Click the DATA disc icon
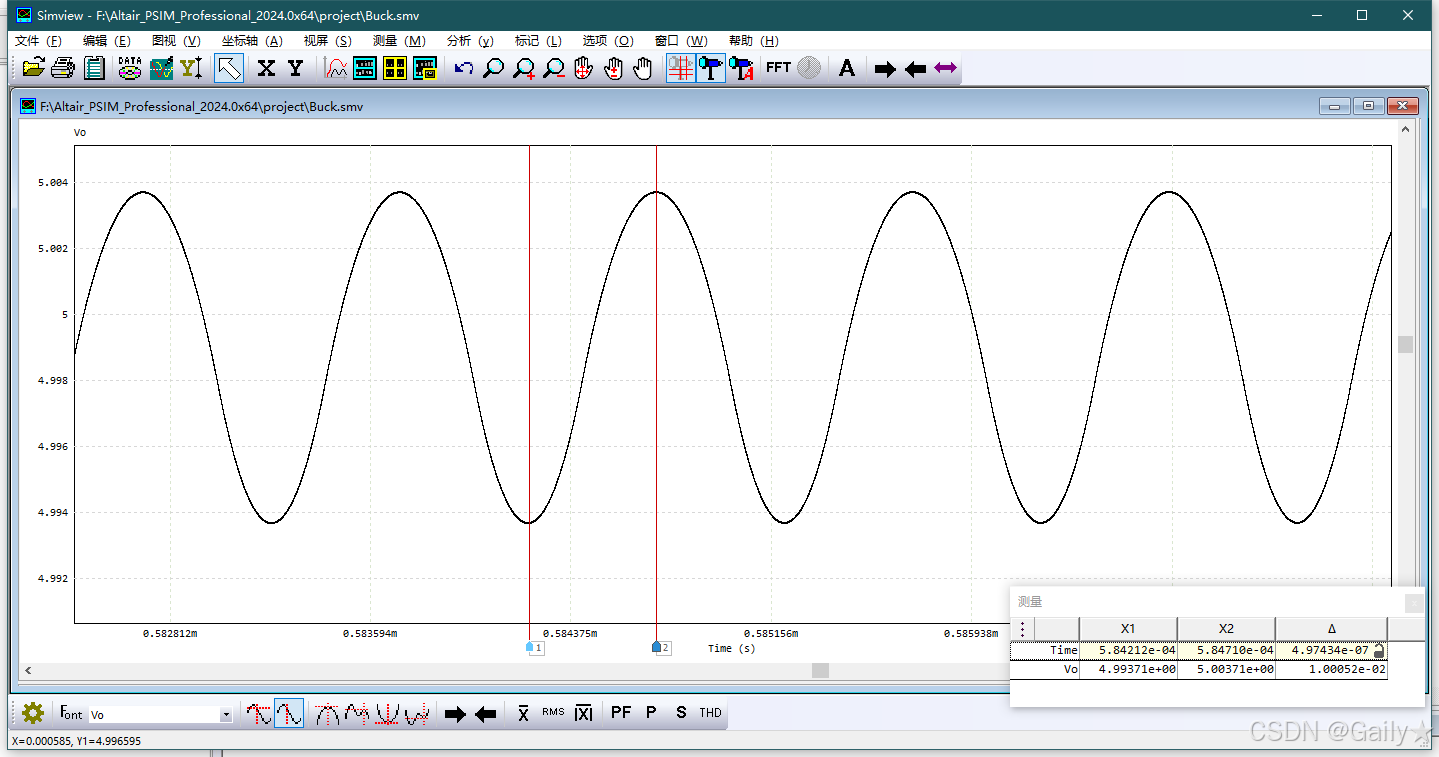1439x757 pixels. tap(130, 68)
